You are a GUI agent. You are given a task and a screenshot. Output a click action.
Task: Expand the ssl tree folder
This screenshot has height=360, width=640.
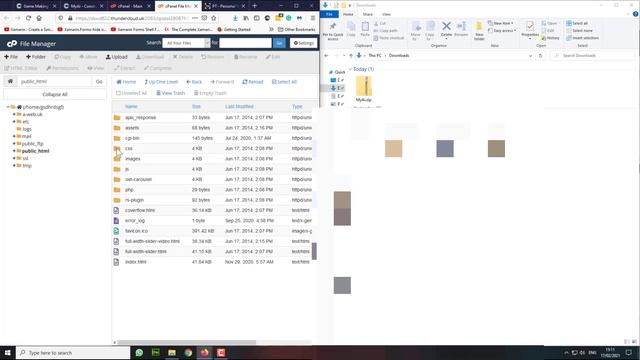(14, 158)
